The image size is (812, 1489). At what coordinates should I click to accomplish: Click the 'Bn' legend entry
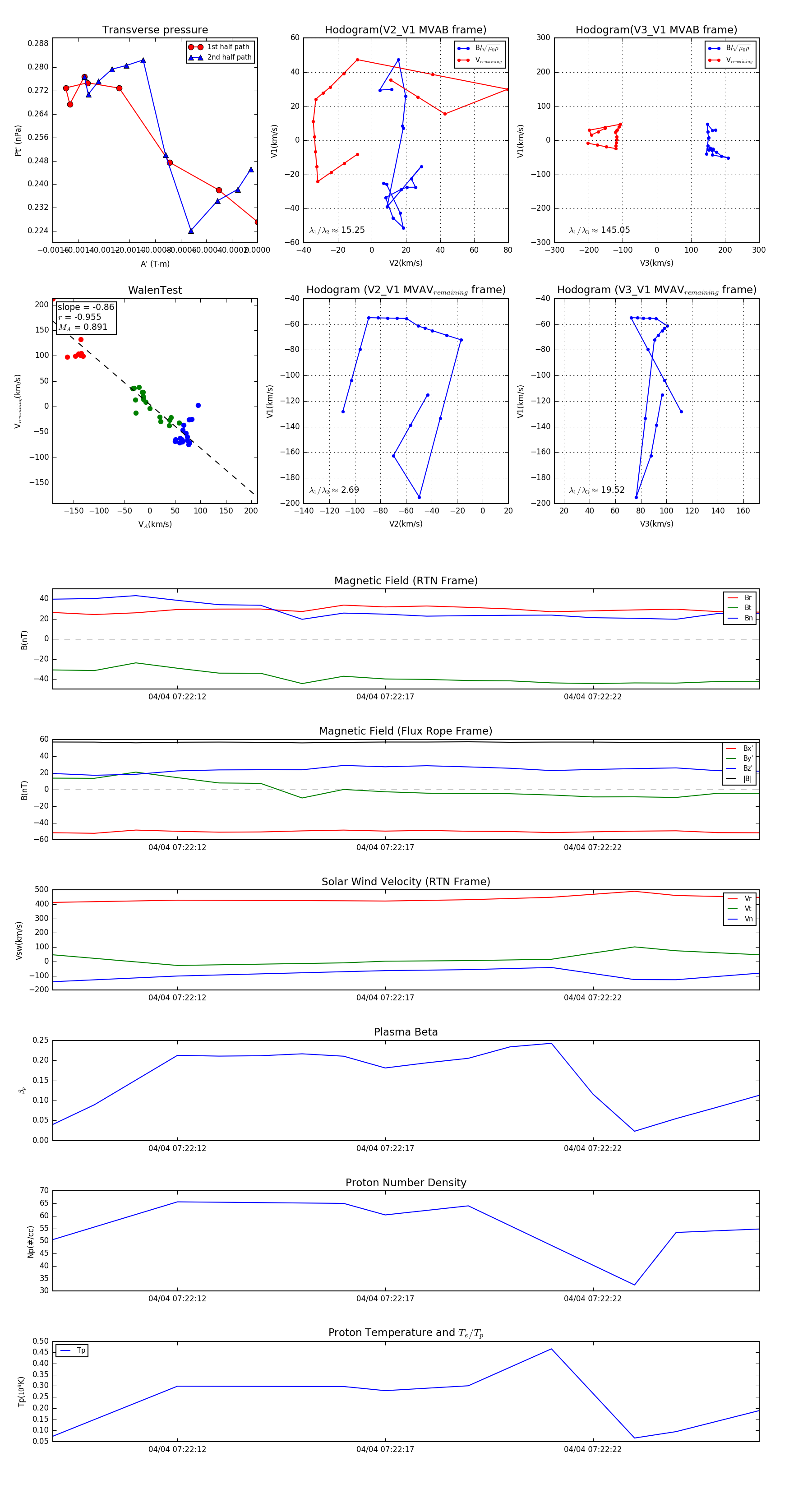740,618
